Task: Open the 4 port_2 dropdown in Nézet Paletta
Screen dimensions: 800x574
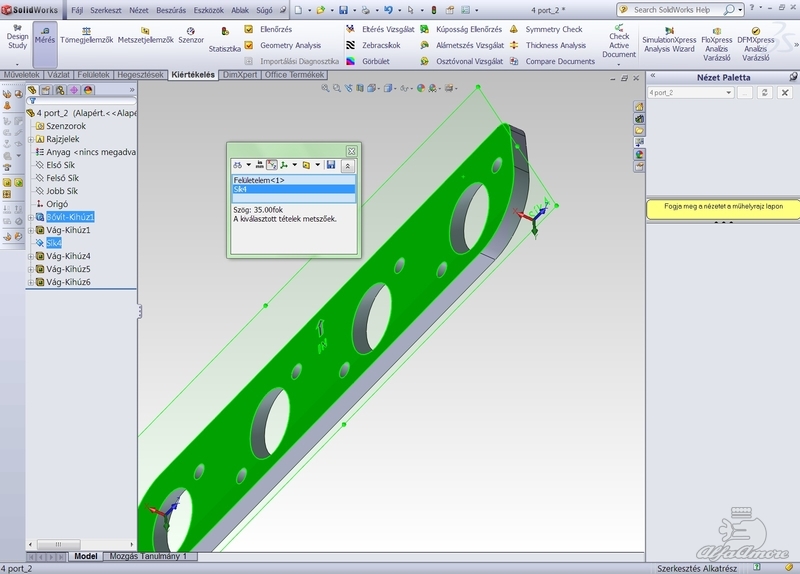Action: (729, 92)
